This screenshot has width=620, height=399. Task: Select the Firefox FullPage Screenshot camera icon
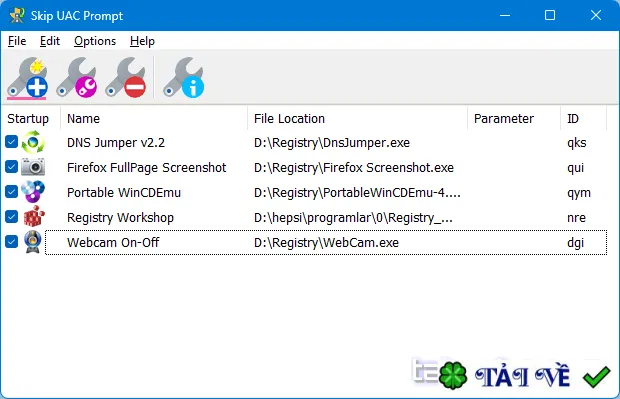33,167
